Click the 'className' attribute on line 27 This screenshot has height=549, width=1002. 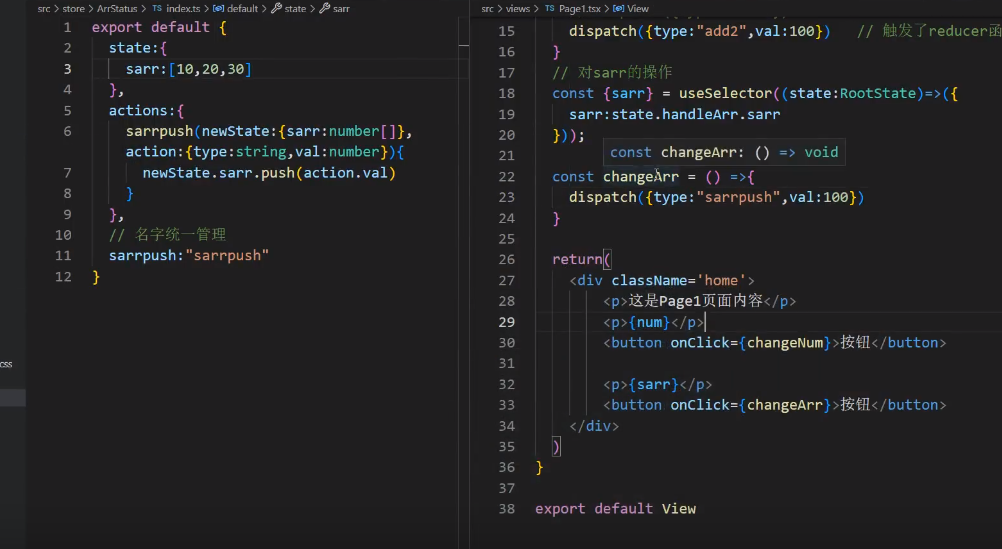649,281
